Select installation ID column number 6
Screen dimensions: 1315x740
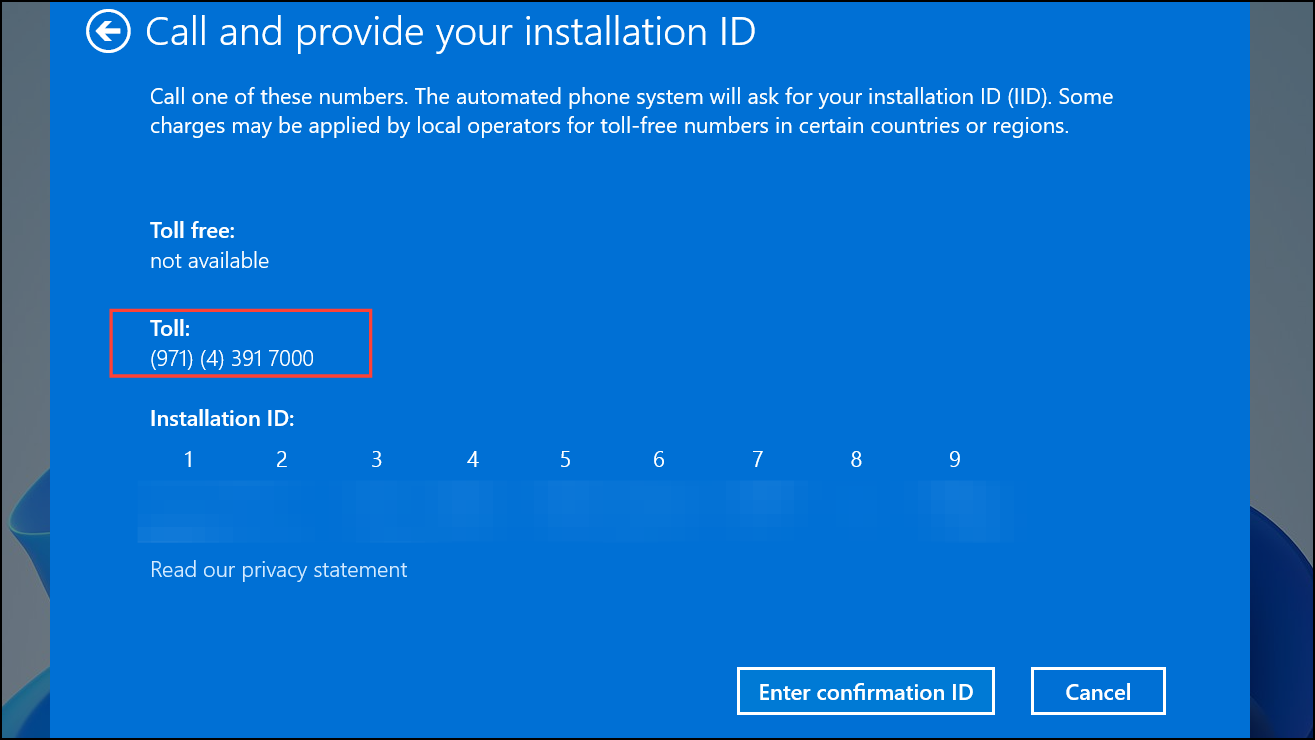pyautogui.click(x=659, y=460)
